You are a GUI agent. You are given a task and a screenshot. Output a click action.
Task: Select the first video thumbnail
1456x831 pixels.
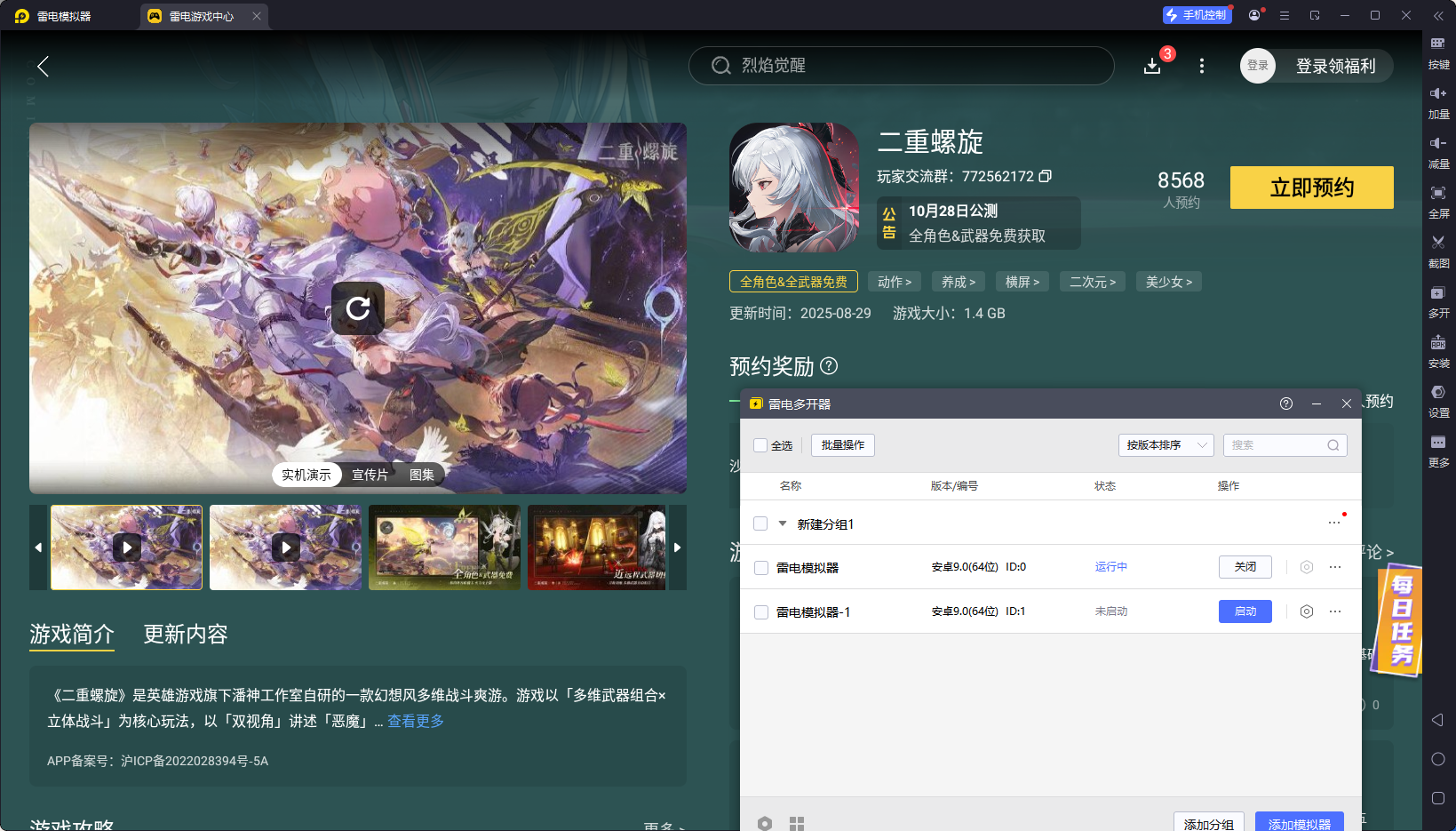pos(127,547)
